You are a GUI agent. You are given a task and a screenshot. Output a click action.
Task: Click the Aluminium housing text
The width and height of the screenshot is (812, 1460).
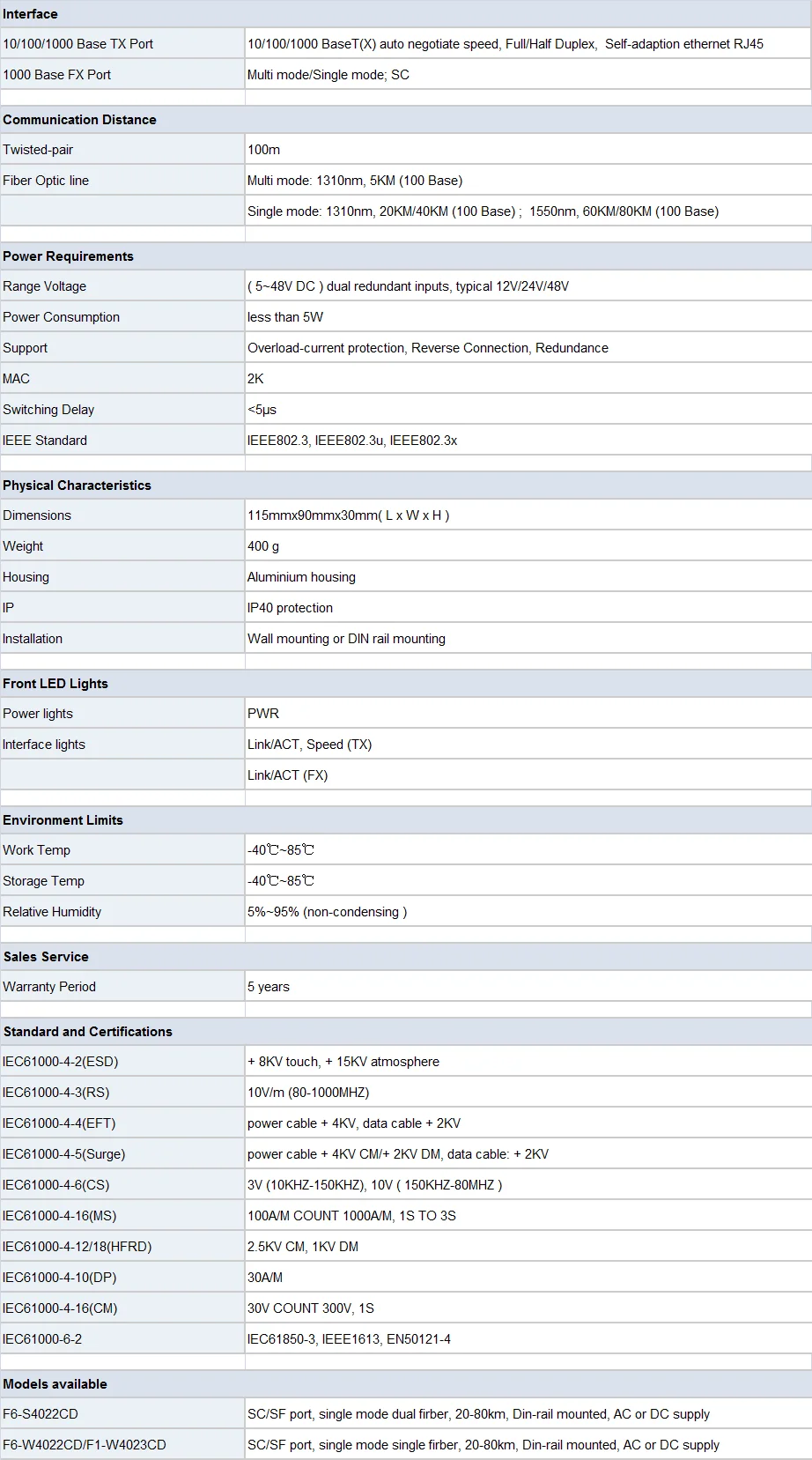301,577
